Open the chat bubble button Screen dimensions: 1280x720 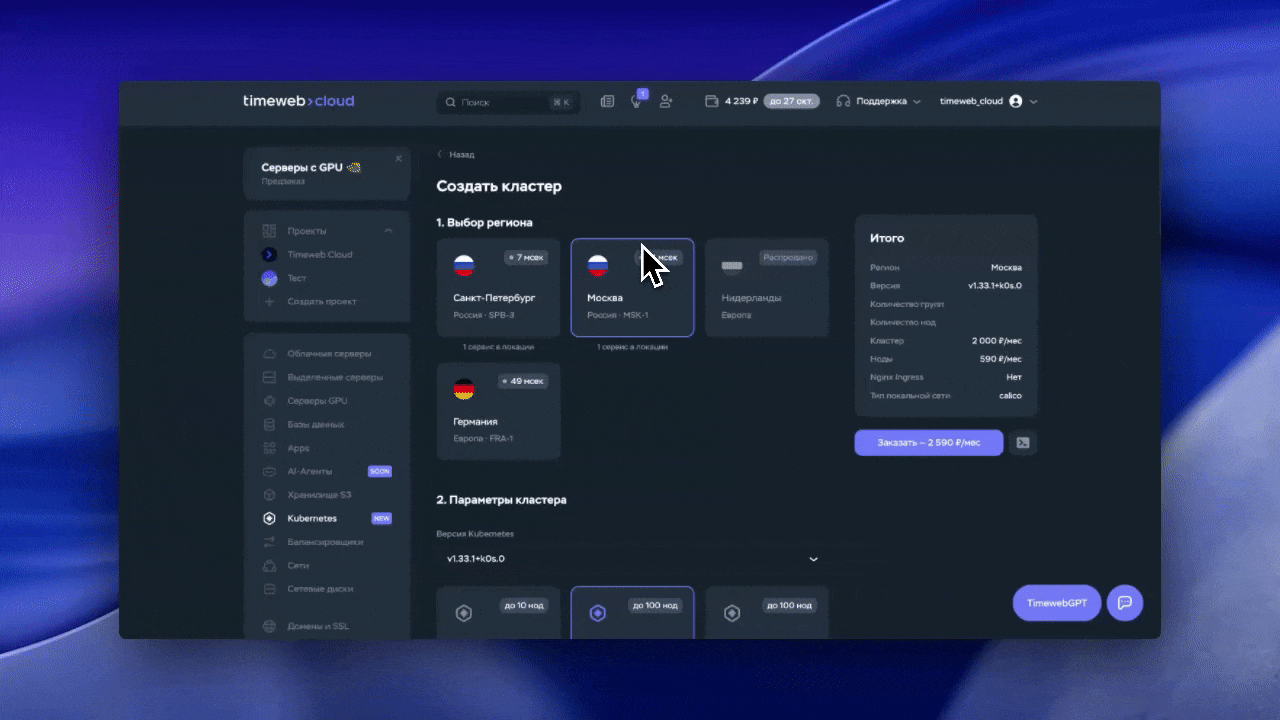(1125, 603)
